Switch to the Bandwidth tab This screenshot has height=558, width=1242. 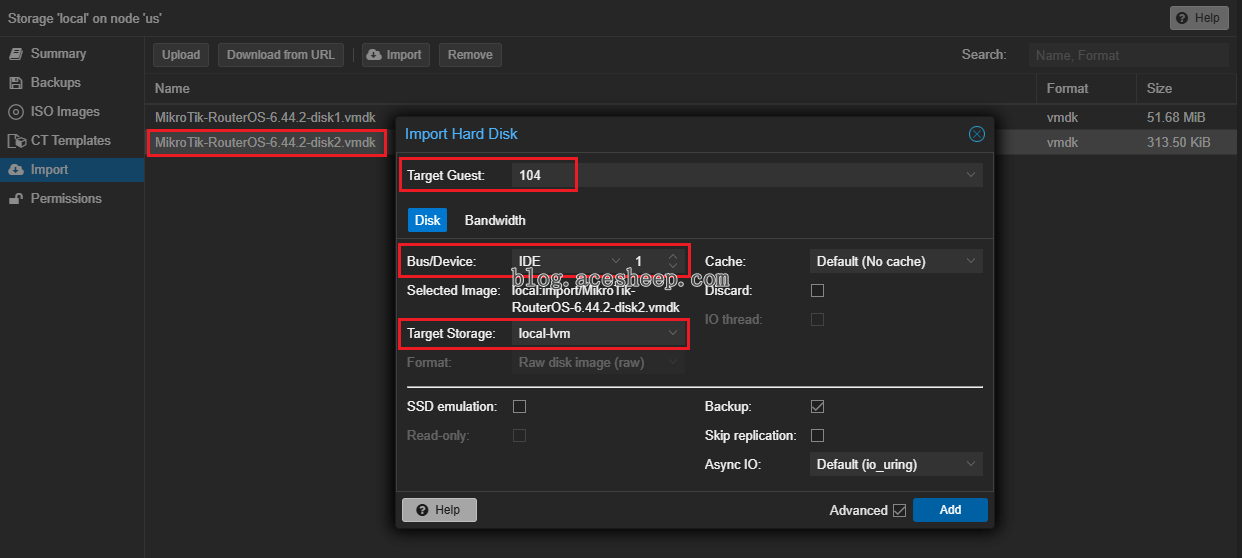pos(495,220)
